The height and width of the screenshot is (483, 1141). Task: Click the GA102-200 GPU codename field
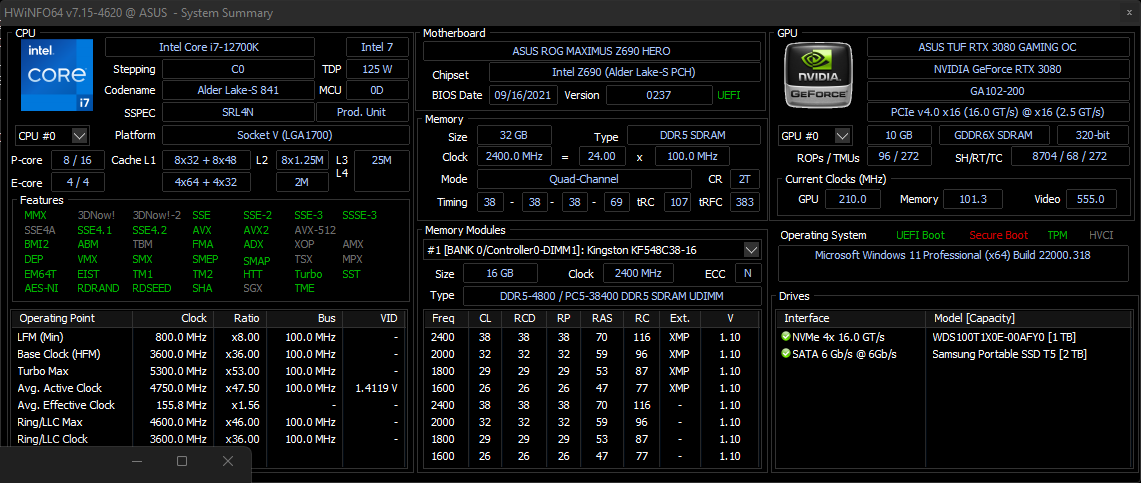[x=997, y=91]
